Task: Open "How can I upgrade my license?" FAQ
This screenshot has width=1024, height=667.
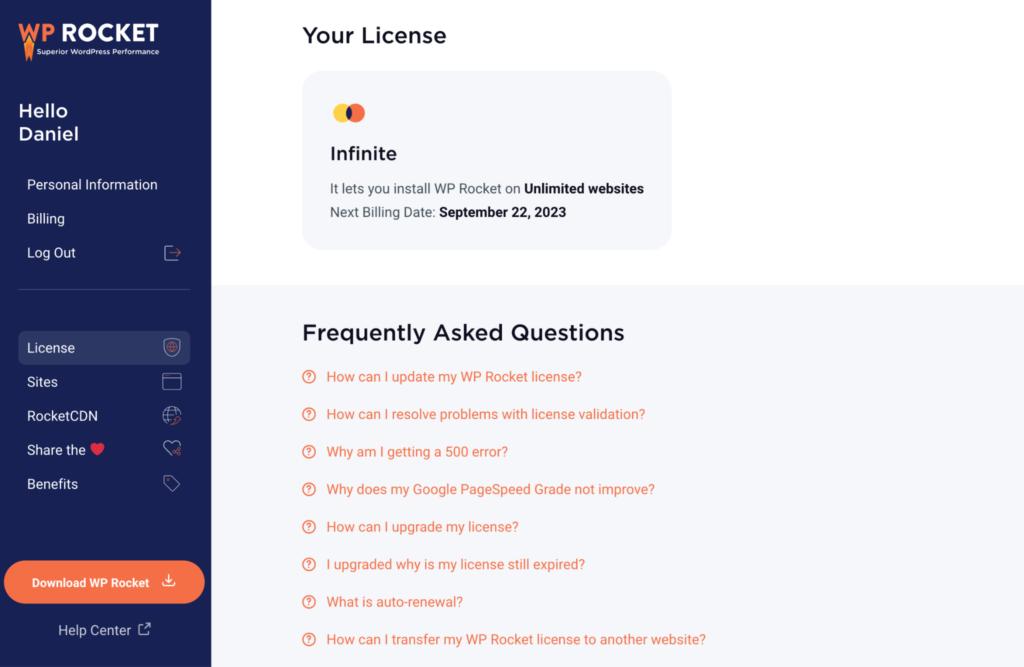Action: [422, 527]
